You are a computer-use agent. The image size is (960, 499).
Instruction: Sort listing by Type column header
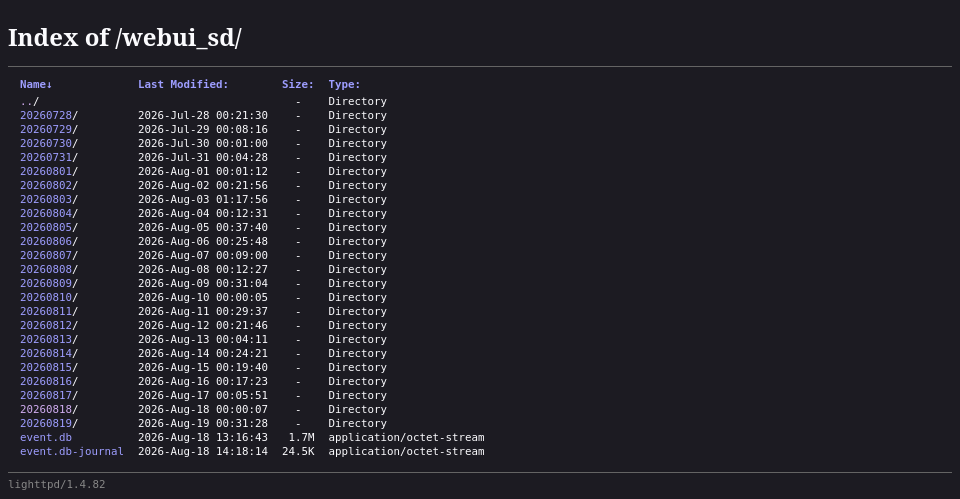pos(344,84)
